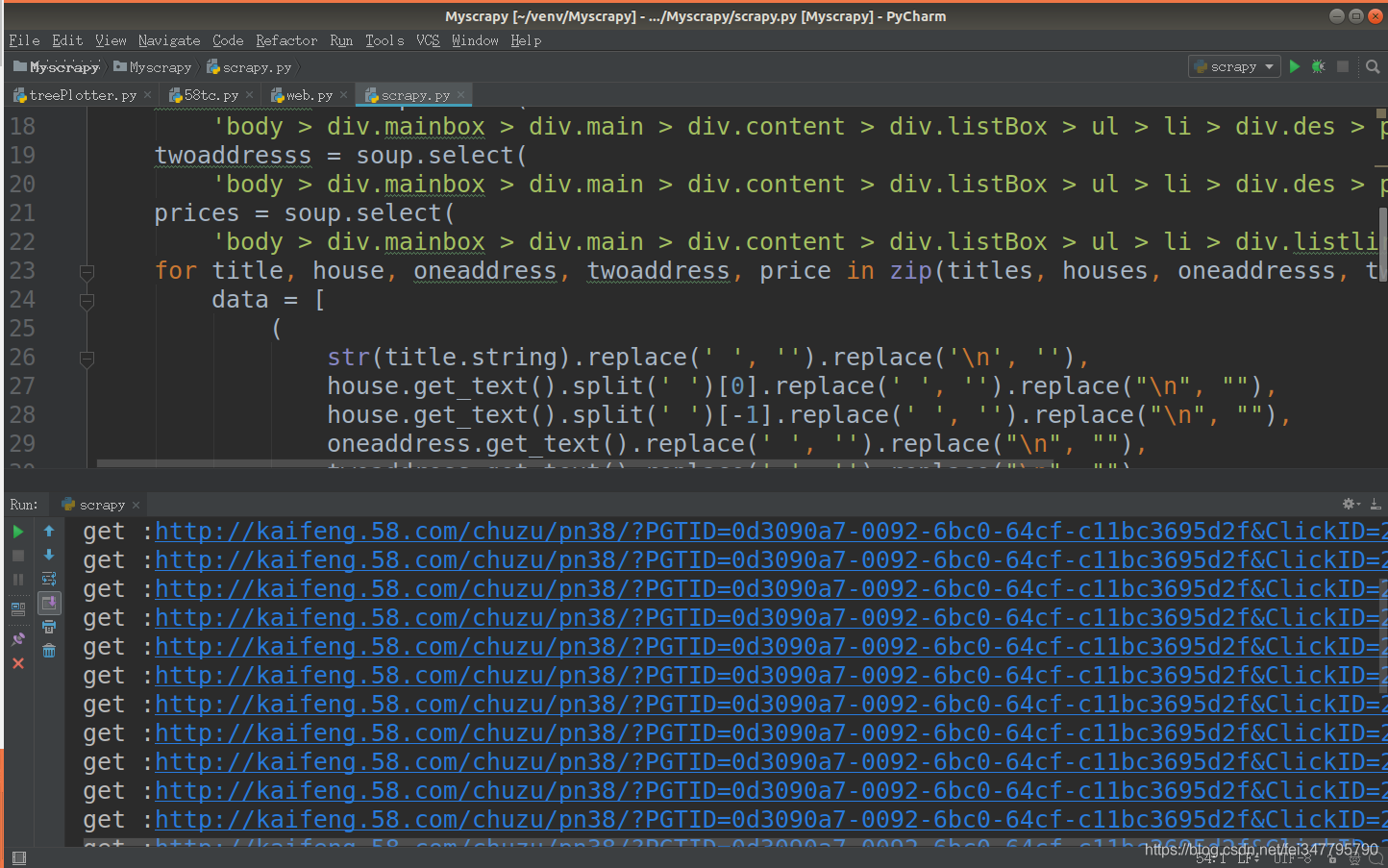The width and height of the screenshot is (1388, 868).
Task: Close the web.py tab
Action: tap(344, 94)
